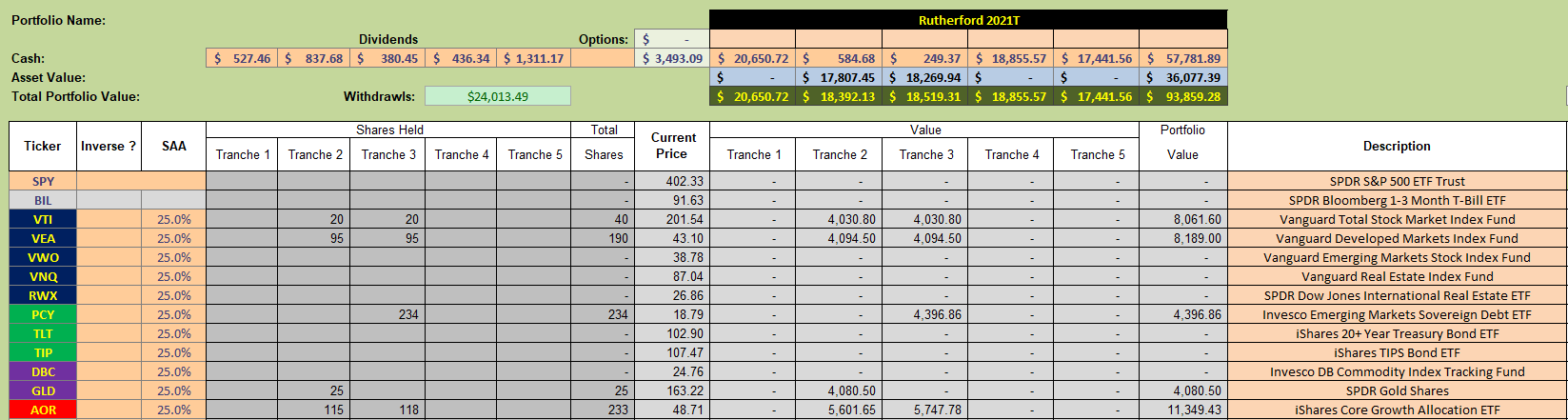Select dividends cell $1,311.17
Viewport: 1568px width, 420px height.
[534, 58]
